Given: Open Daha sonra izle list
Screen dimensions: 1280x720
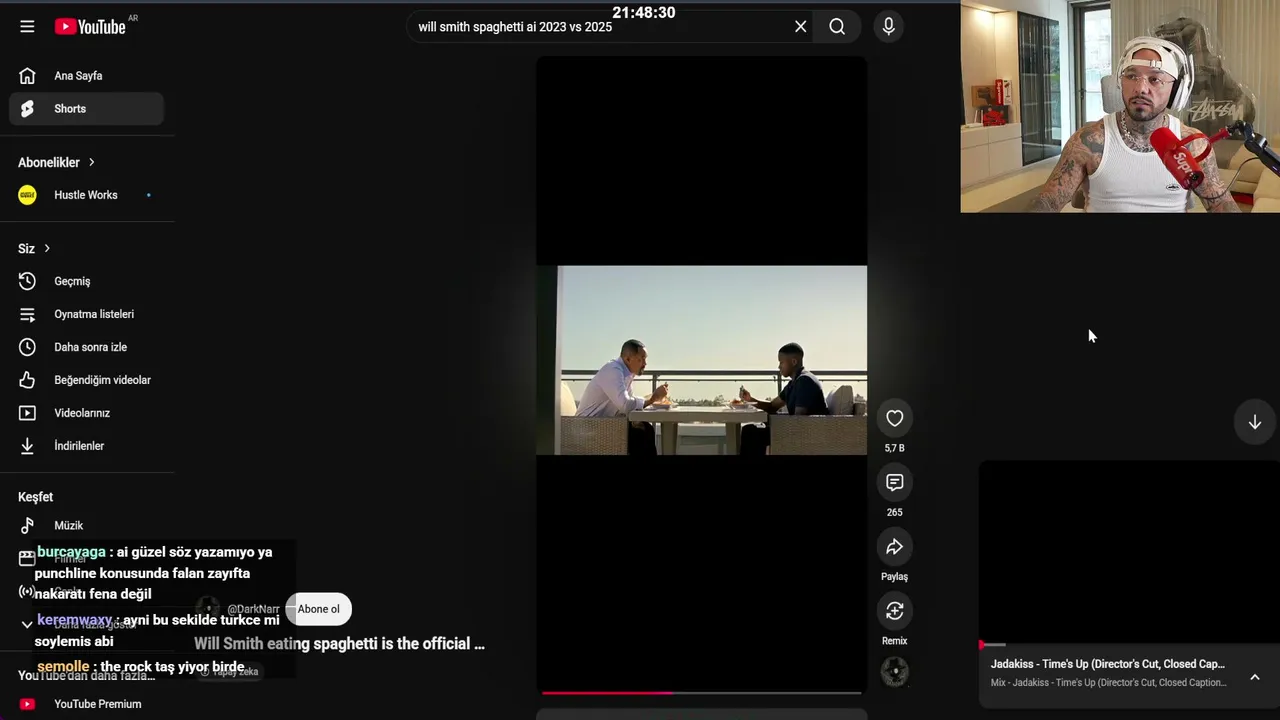Looking at the screenshot, I should 87,347.
